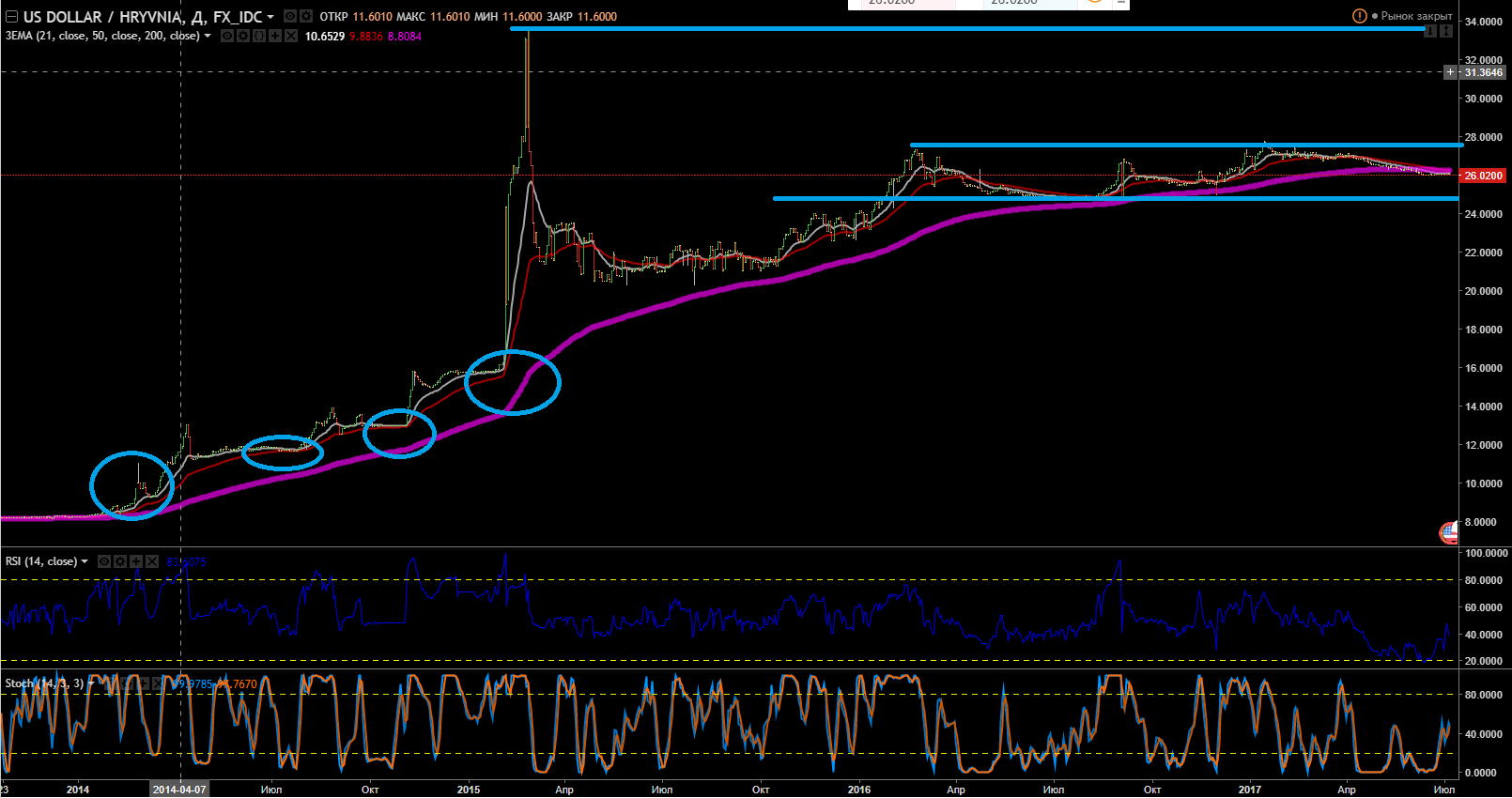Click the Рынок закрыт market status label
1512x798 pixels.
[x=1416, y=16]
